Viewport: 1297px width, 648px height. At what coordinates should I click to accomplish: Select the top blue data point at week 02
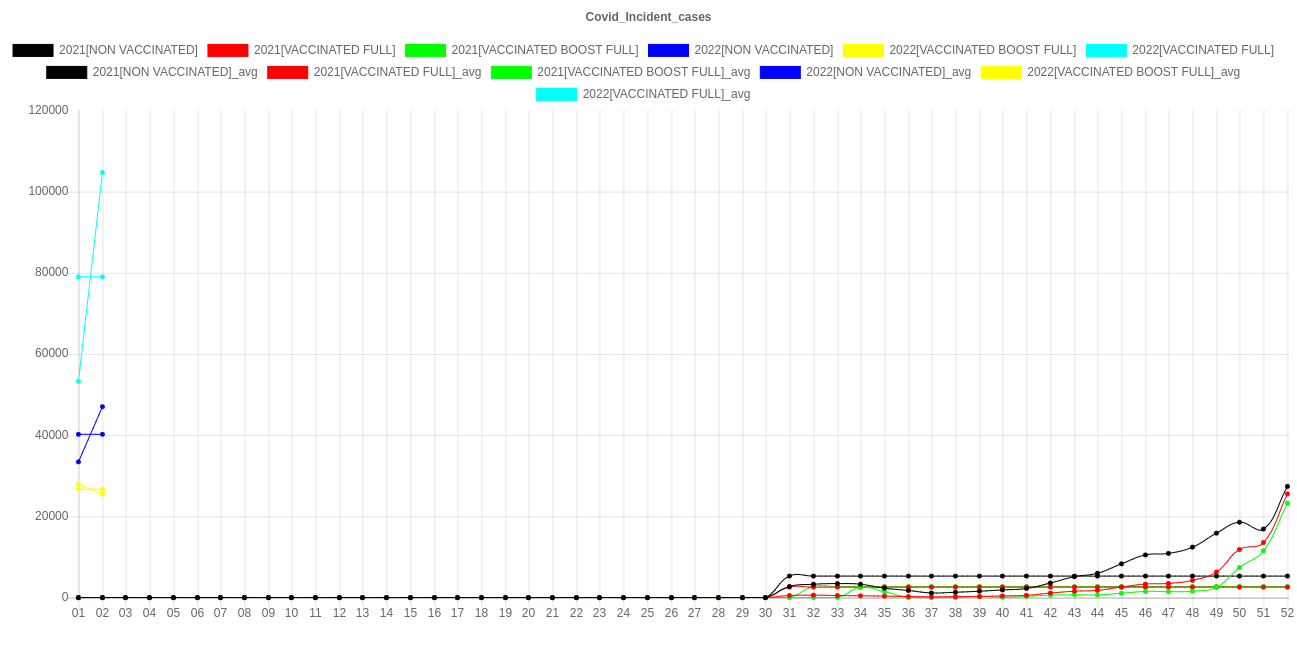coord(102,407)
